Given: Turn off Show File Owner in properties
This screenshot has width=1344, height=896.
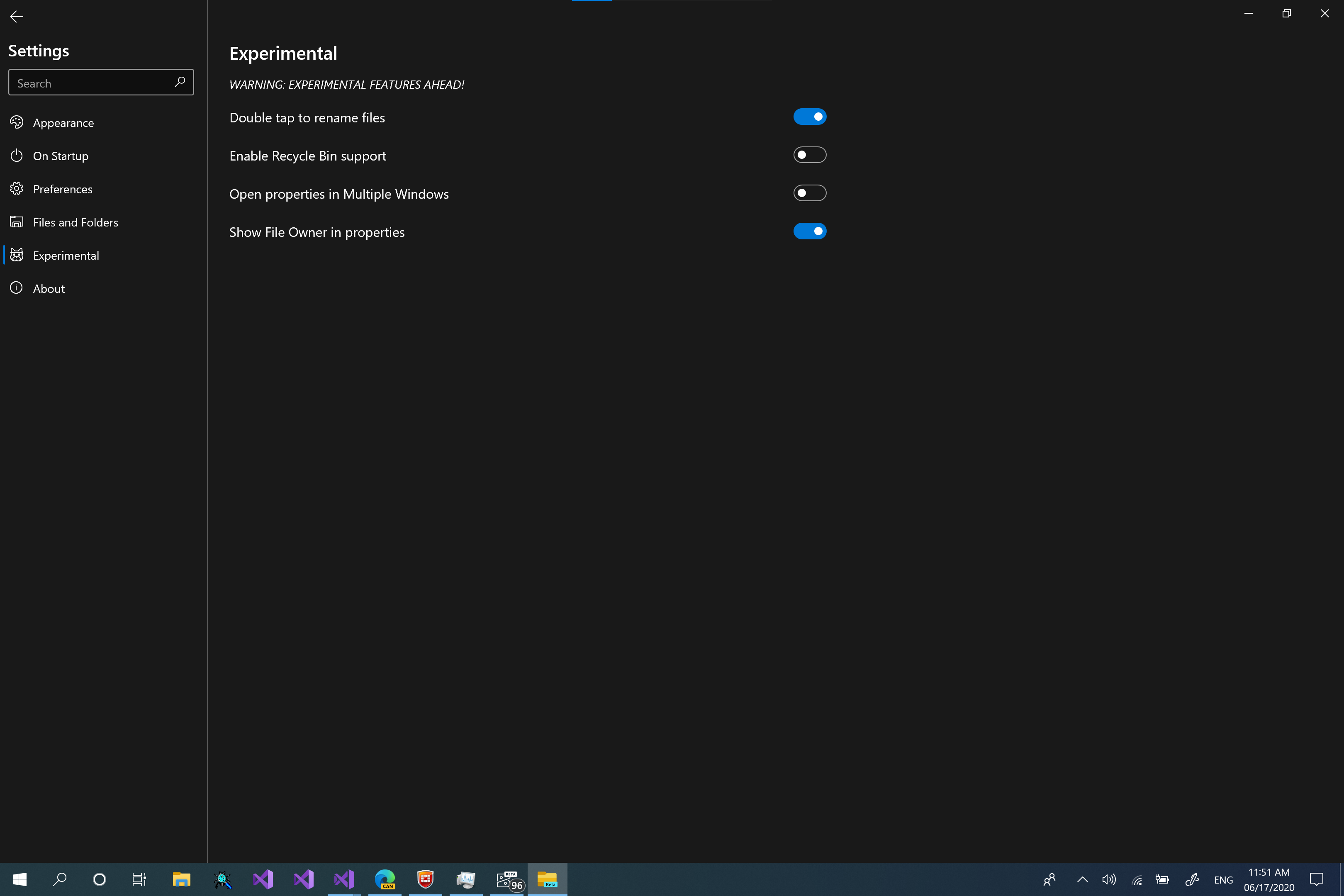Looking at the screenshot, I should point(810,231).
